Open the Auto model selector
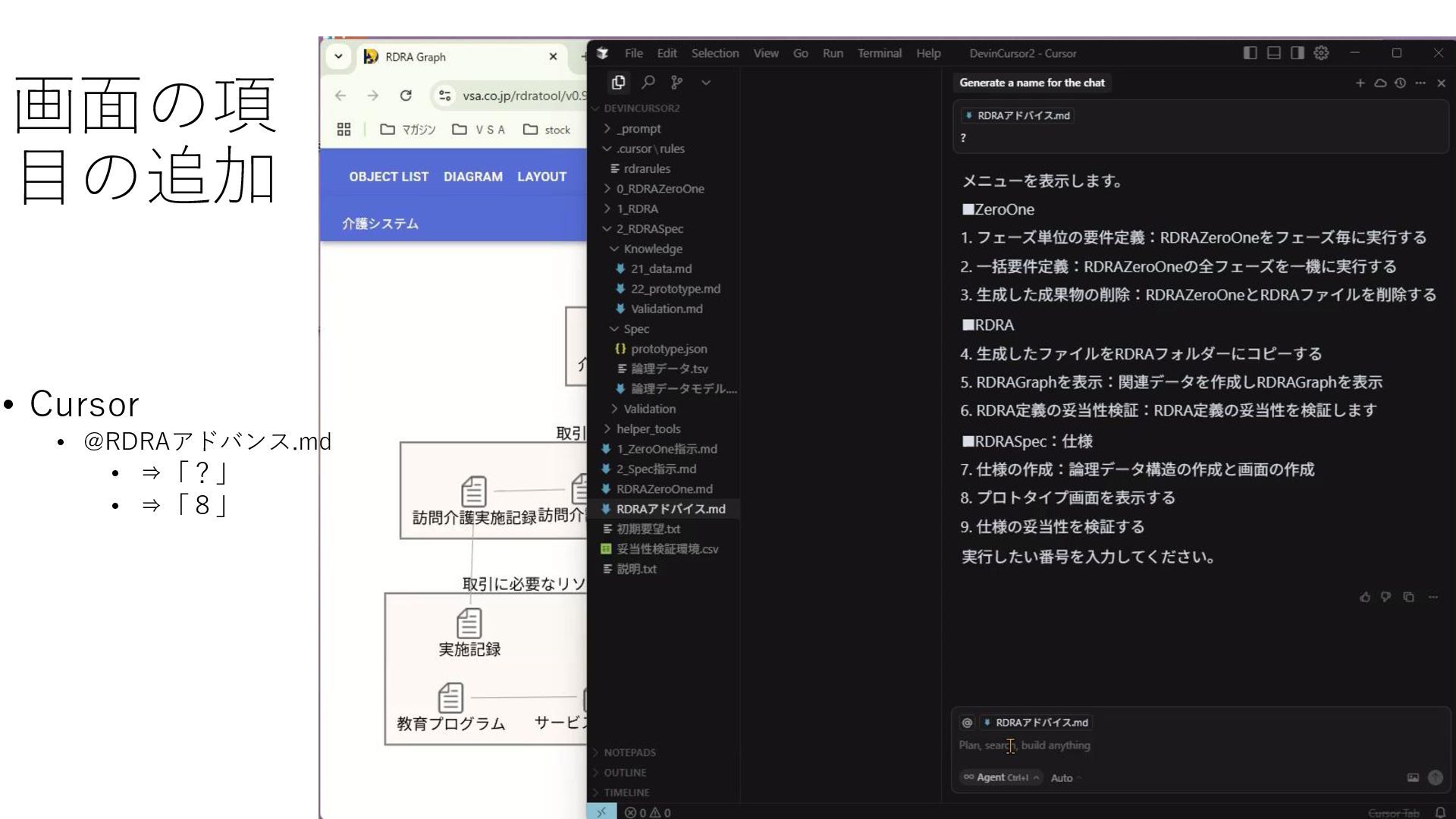 pyautogui.click(x=1066, y=778)
